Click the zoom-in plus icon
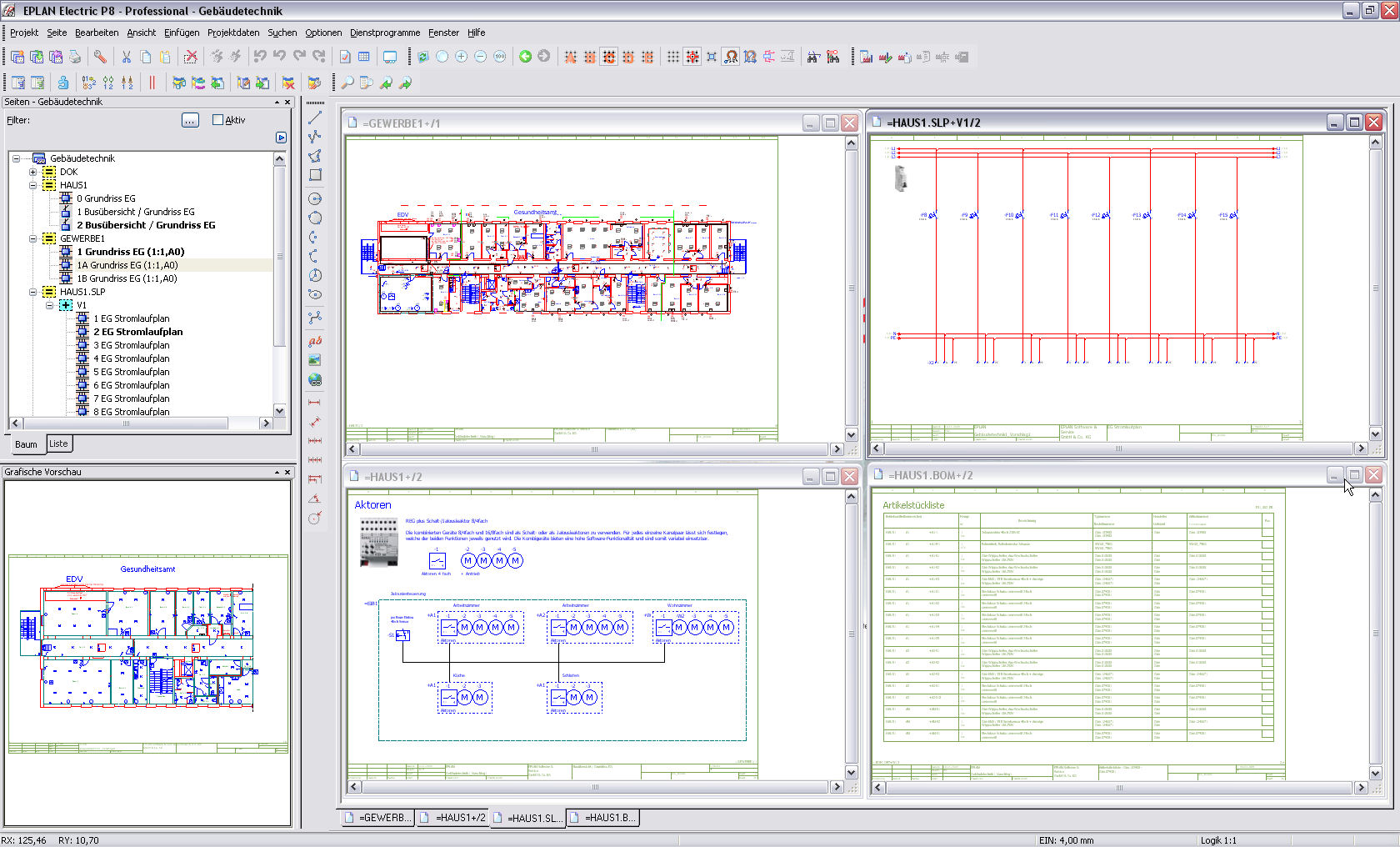1400x847 pixels. coord(461,57)
